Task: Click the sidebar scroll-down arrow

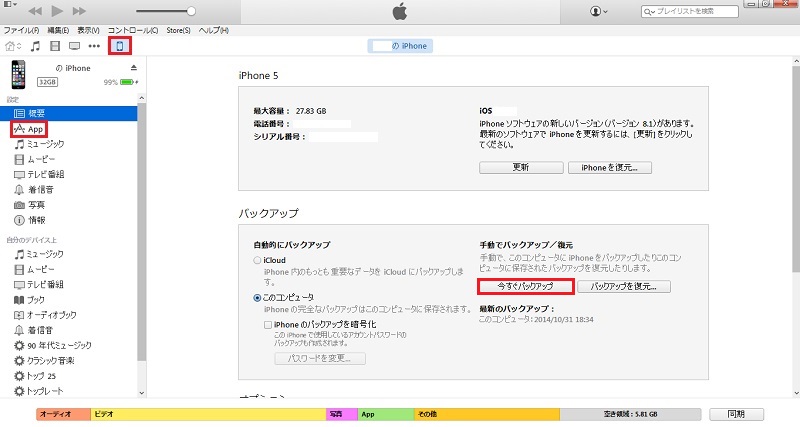Action: 141,393
